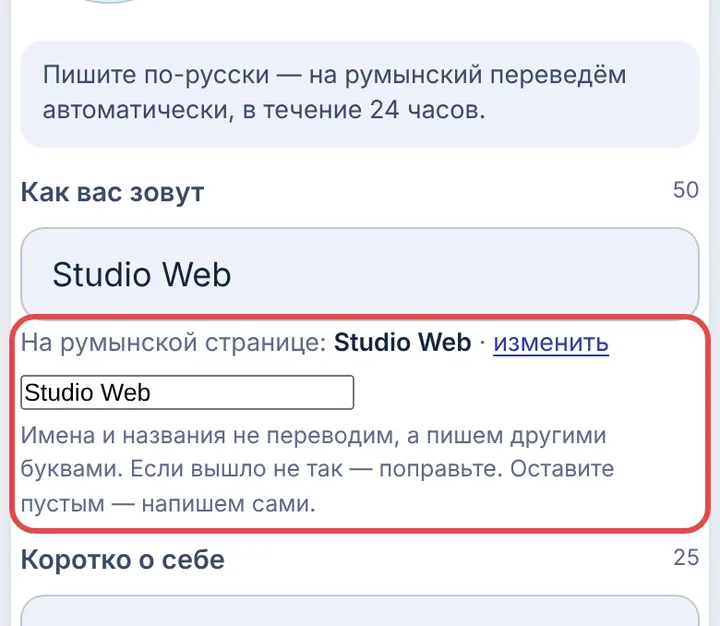Screen dimensions: 720x626
Task: Edit the small Romanian-page Studio Web input
Action: 187,392
